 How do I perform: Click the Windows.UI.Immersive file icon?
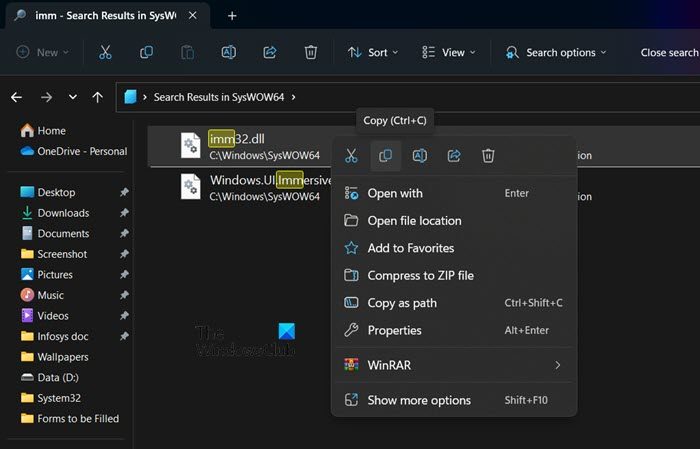(x=191, y=187)
